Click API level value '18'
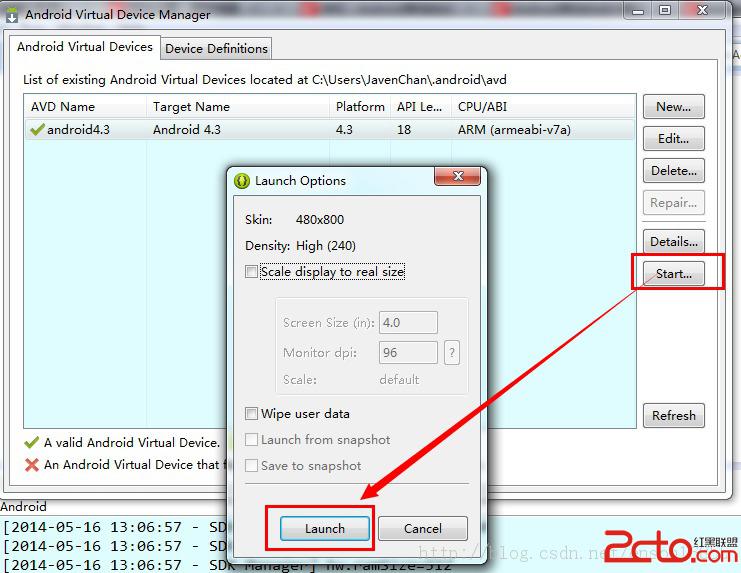 pos(404,129)
